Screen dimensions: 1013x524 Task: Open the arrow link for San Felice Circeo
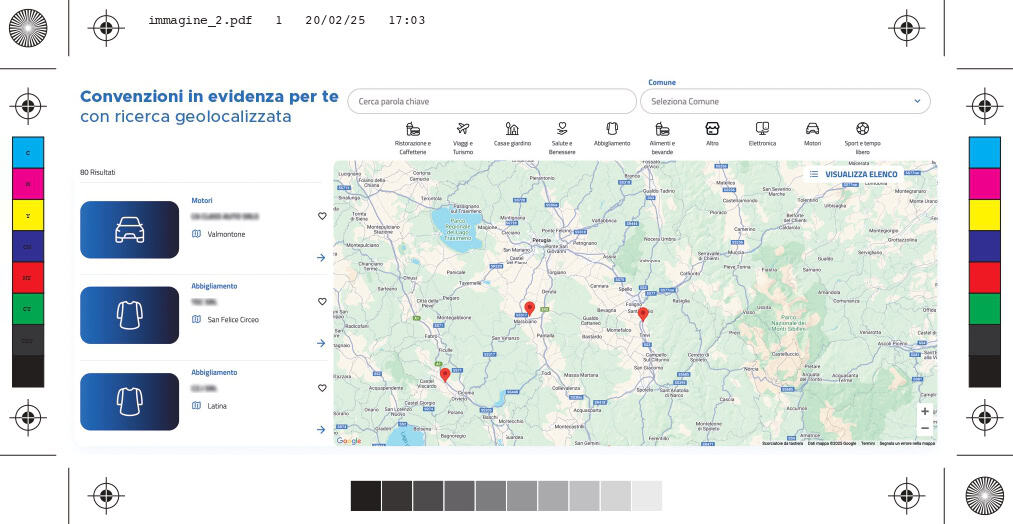point(321,343)
